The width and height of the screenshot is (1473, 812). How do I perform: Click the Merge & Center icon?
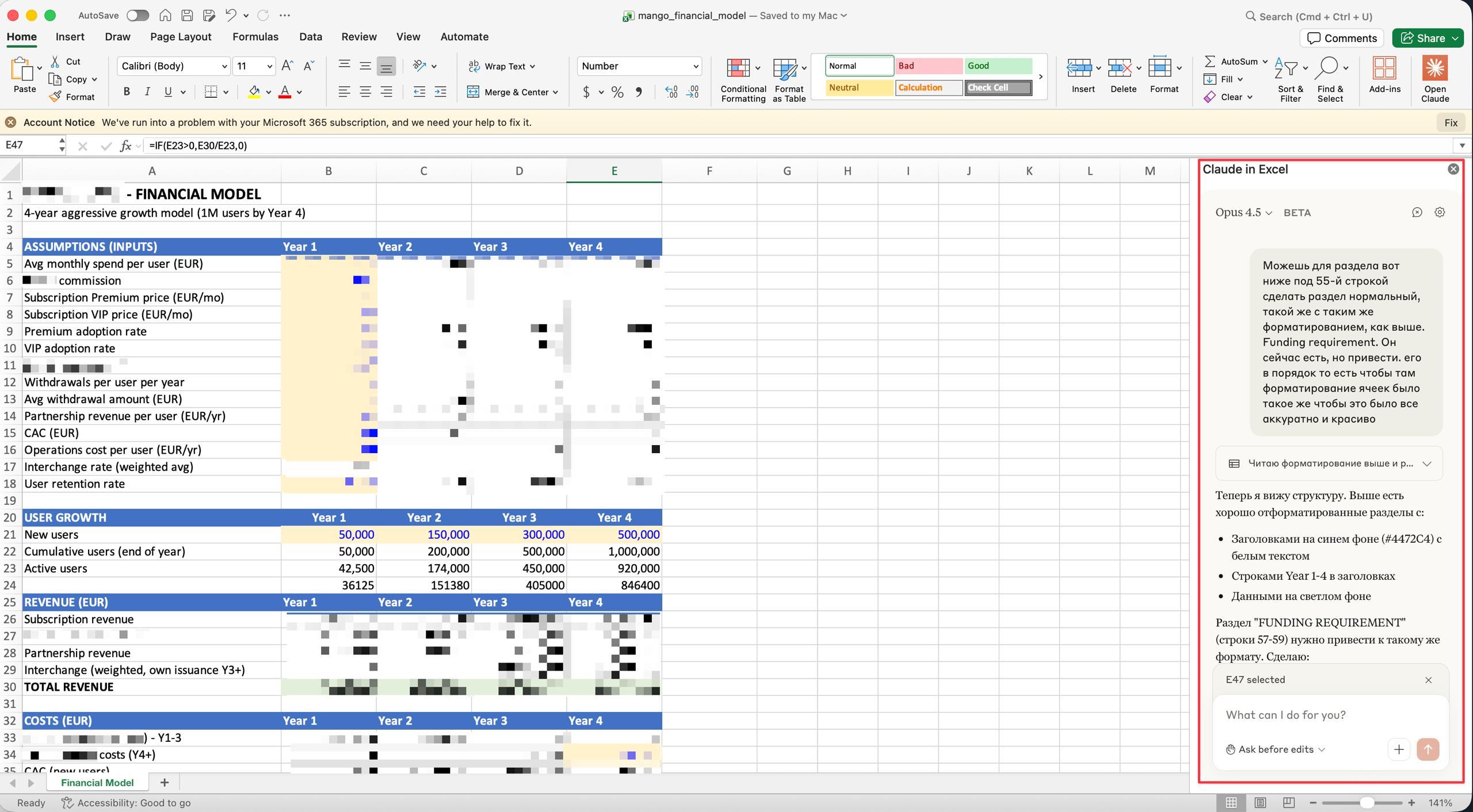[473, 92]
